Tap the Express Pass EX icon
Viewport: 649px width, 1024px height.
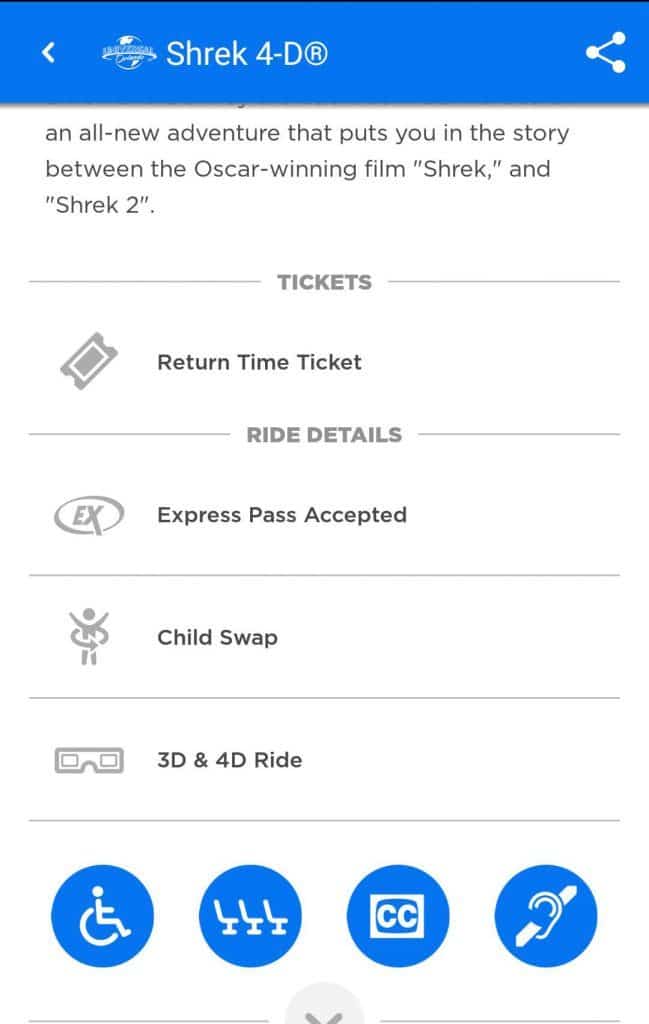(x=89, y=515)
